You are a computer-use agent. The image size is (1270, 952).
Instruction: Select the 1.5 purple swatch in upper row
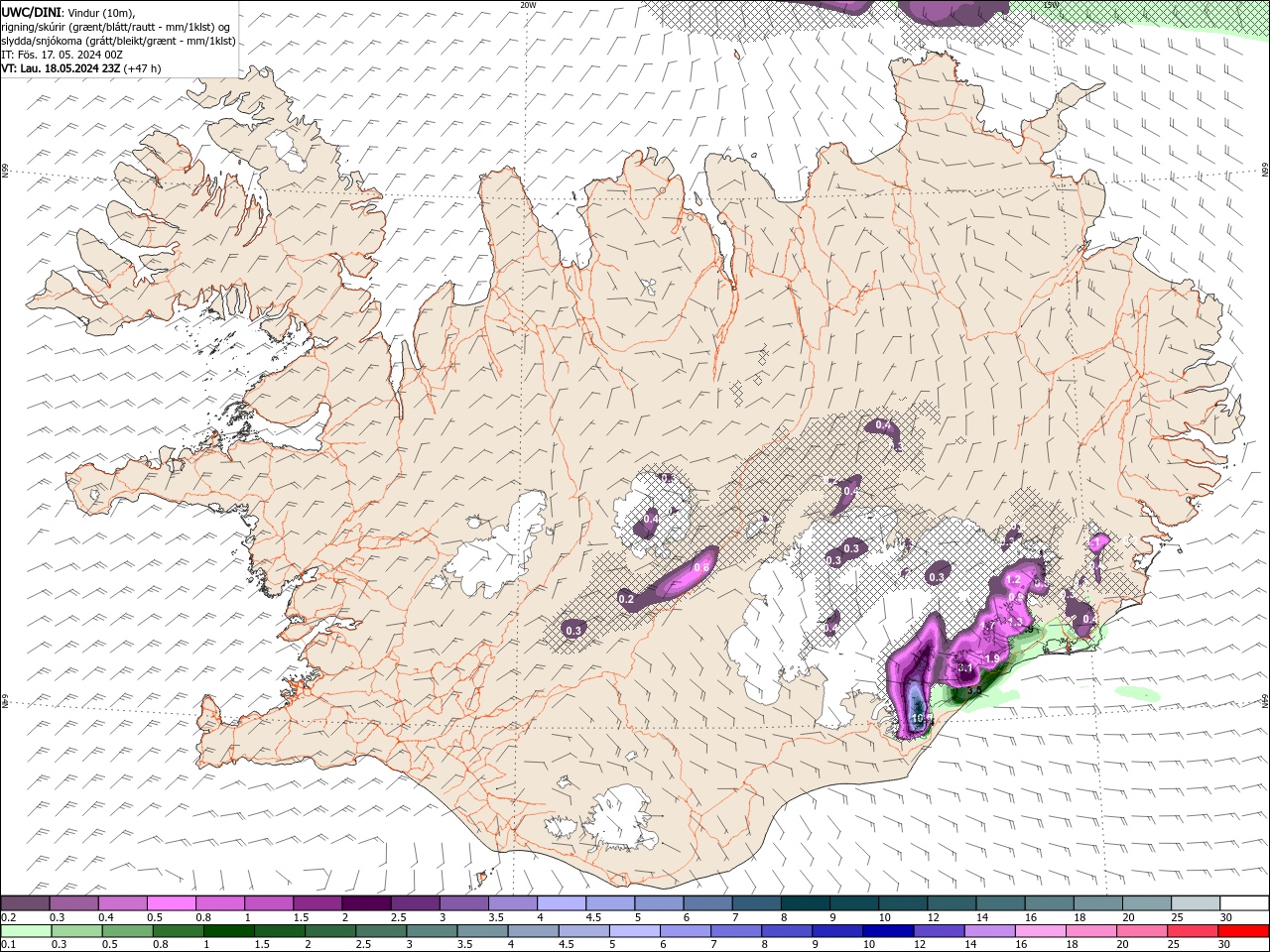tap(317, 903)
